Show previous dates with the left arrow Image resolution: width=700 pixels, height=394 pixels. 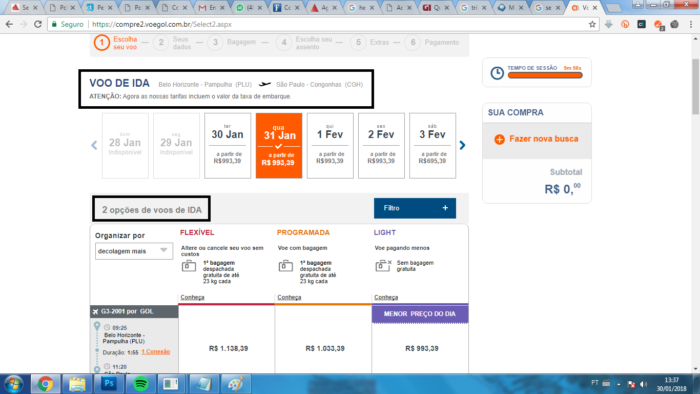(x=94, y=145)
